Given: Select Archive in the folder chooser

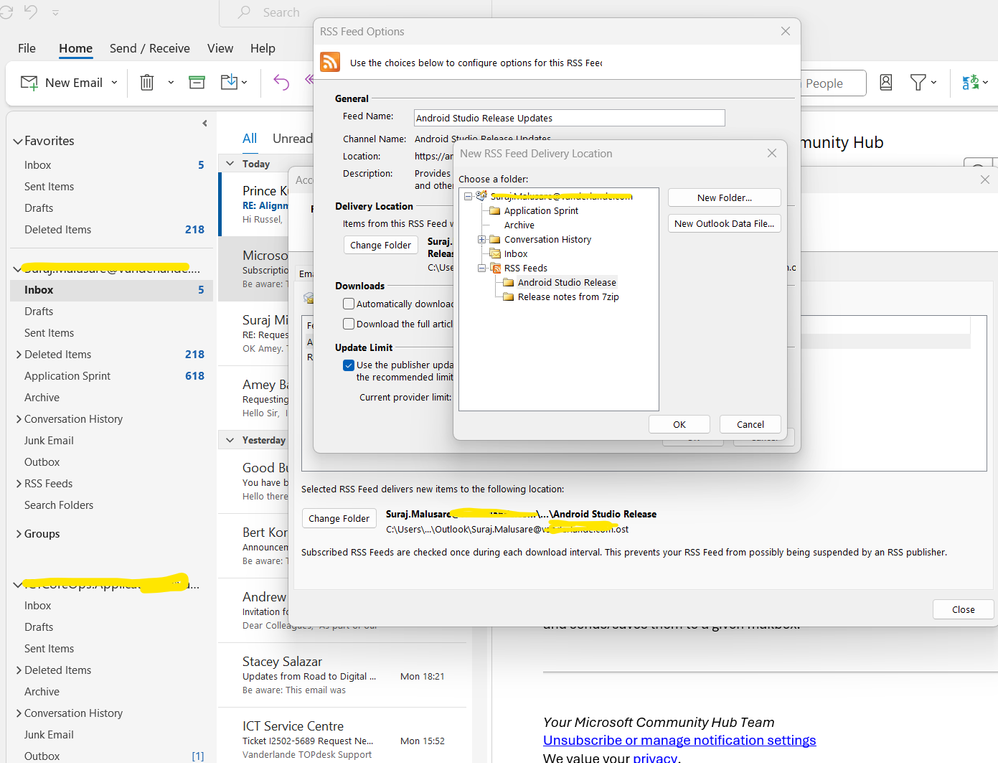Looking at the screenshot, I should (519, 225).
